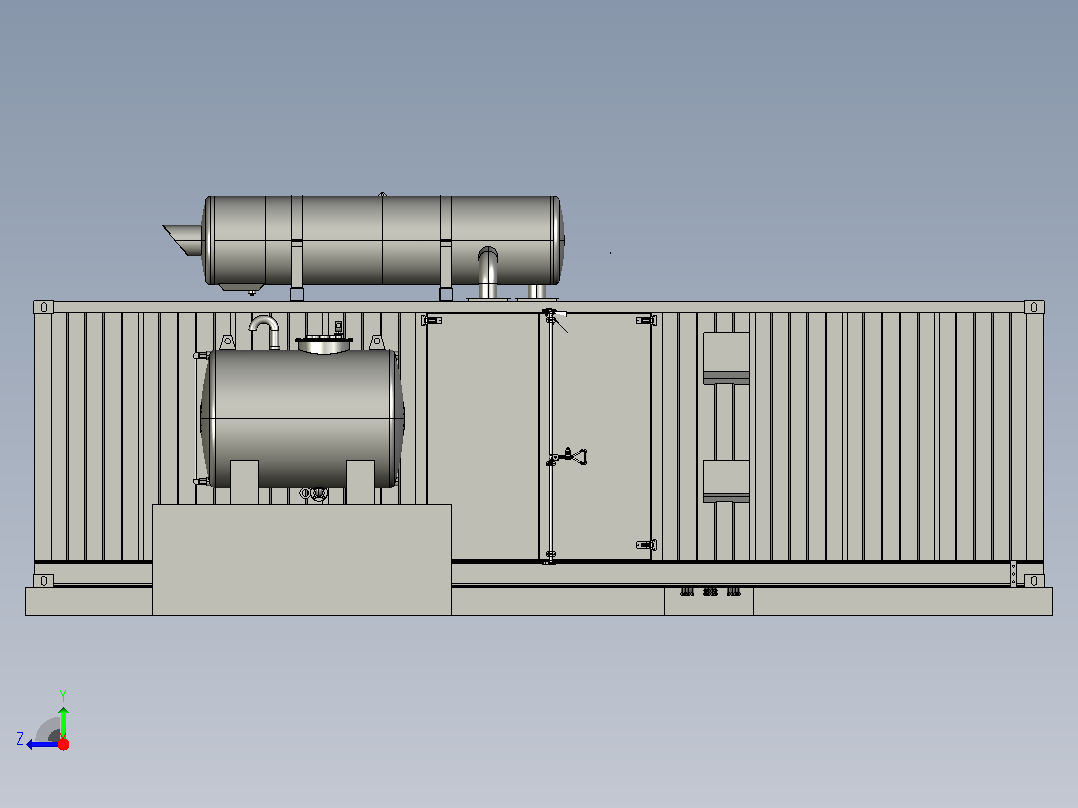Select the left support leg of the fuel tank
Viewport: 1078px width, 808px height.
(x=244, y=482)
